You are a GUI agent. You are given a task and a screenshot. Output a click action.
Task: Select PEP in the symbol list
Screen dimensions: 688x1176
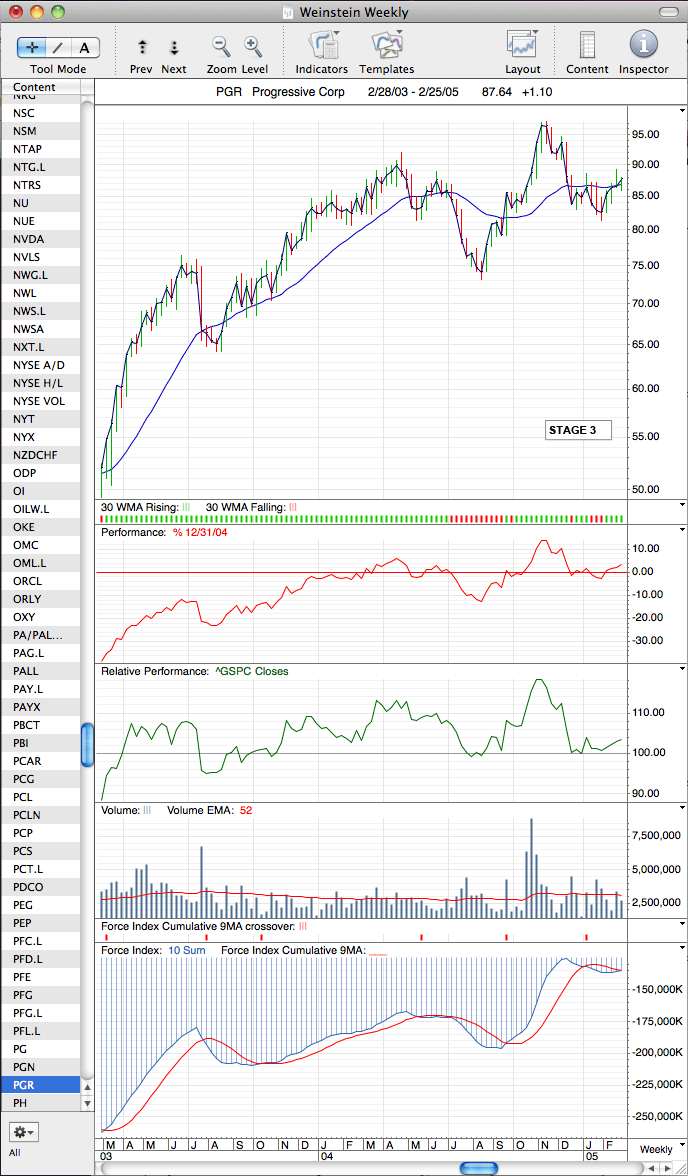41,923
